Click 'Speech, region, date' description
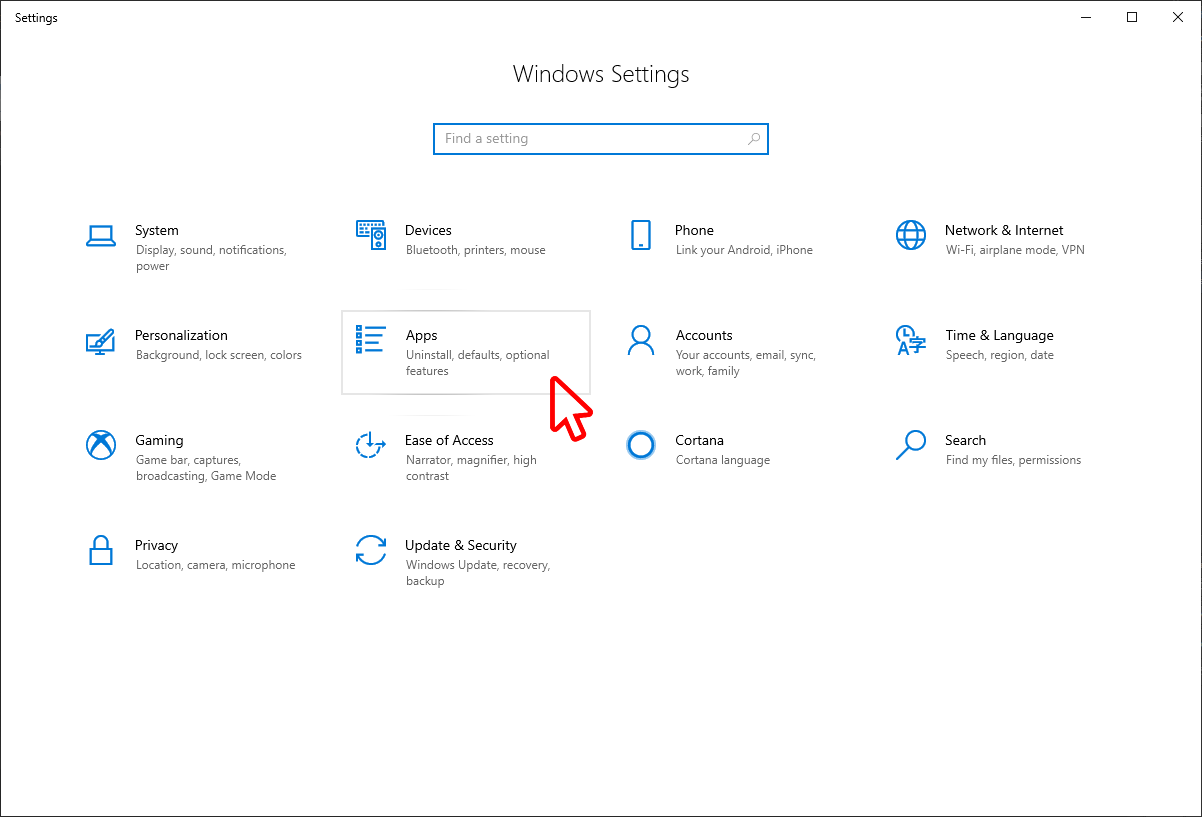This screenshot has height=817, width=1202. (1000, 355)
